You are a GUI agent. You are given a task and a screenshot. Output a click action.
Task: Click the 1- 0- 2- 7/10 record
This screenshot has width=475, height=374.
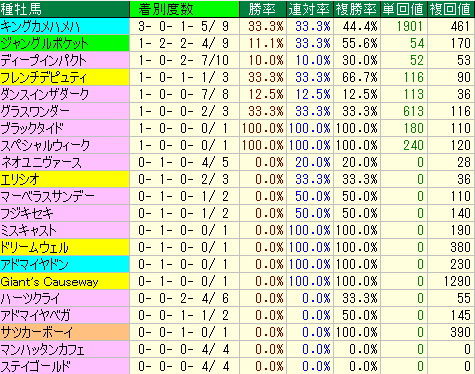[184, 60]
